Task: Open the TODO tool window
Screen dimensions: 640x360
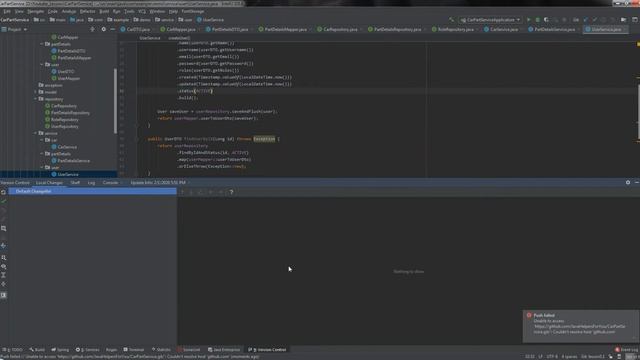Action: tap(12, 350)
